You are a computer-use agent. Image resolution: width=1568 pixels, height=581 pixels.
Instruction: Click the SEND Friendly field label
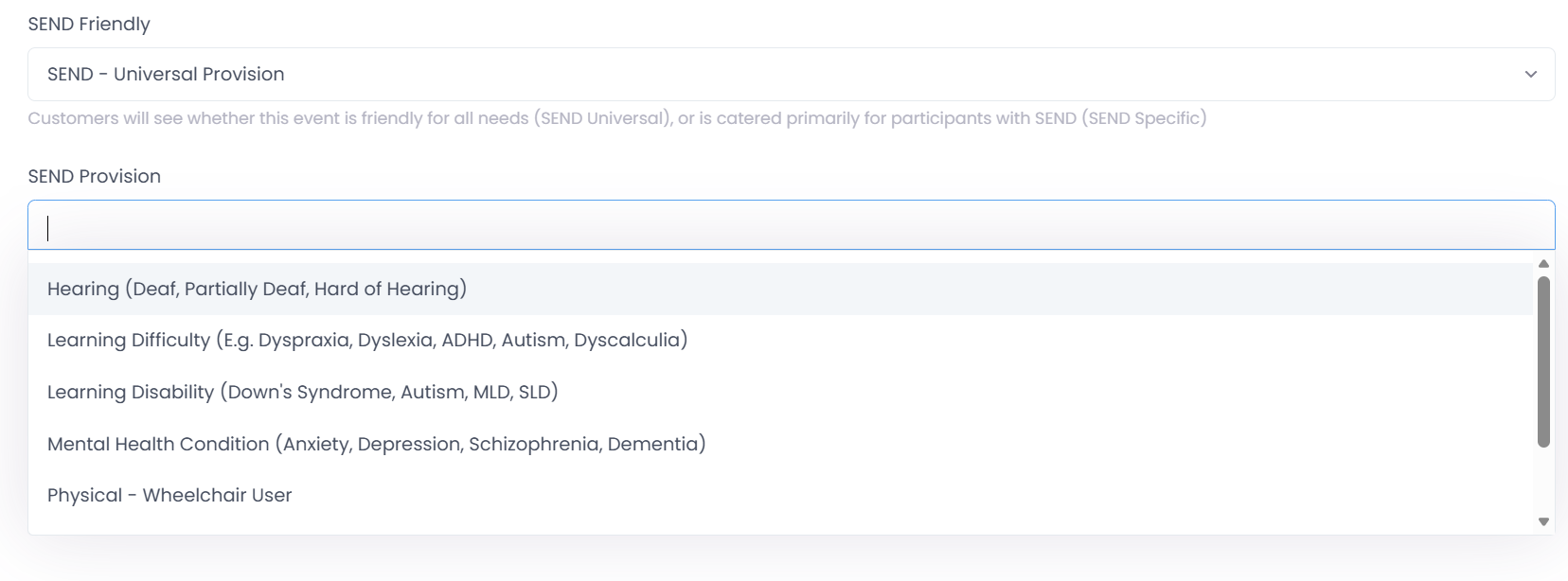[x=89, y=24]
